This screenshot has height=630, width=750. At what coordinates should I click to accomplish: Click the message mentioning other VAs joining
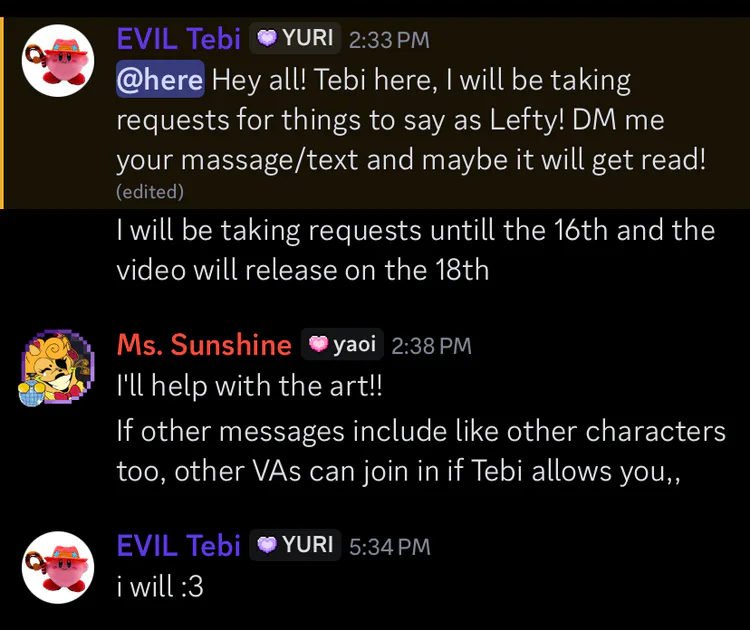point(420,451)
